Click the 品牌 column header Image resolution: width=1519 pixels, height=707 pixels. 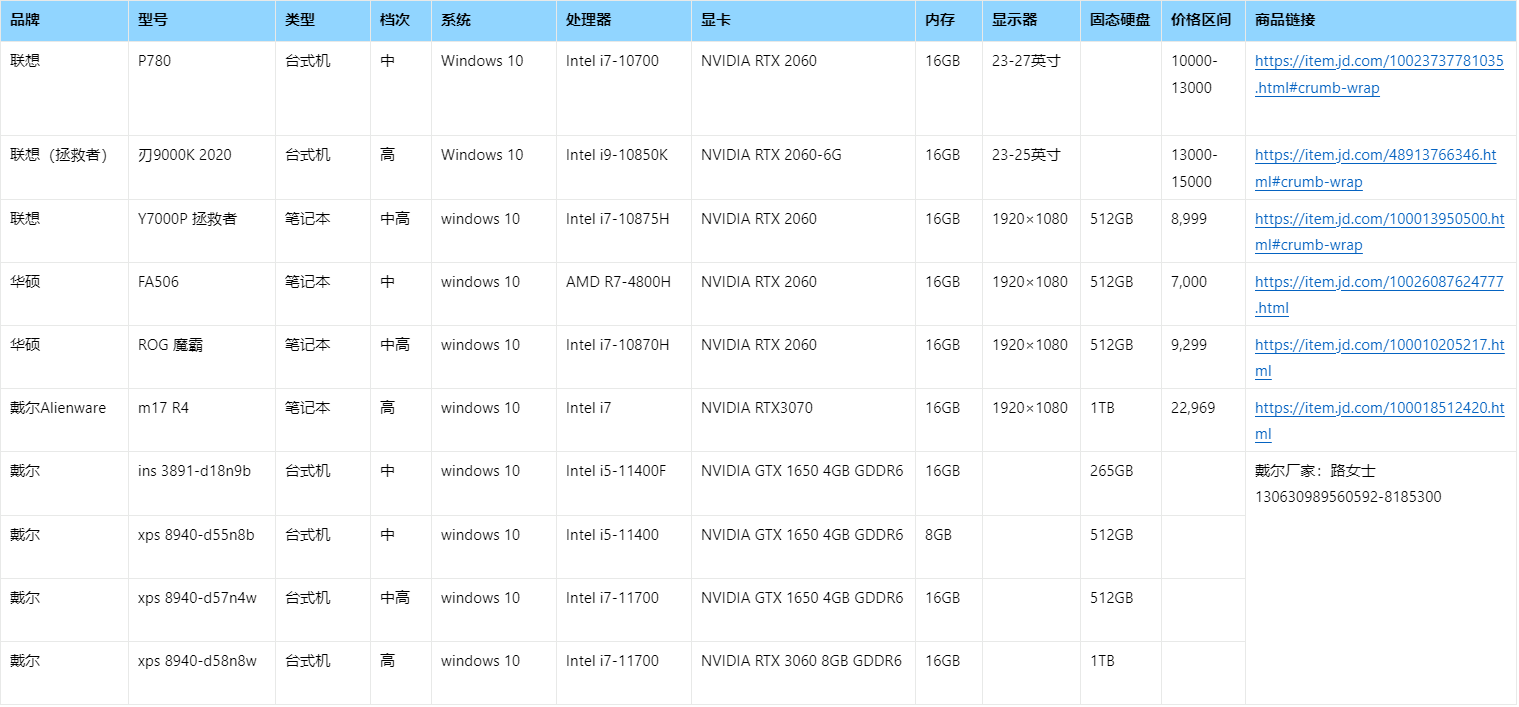click(x=26, y=20)
